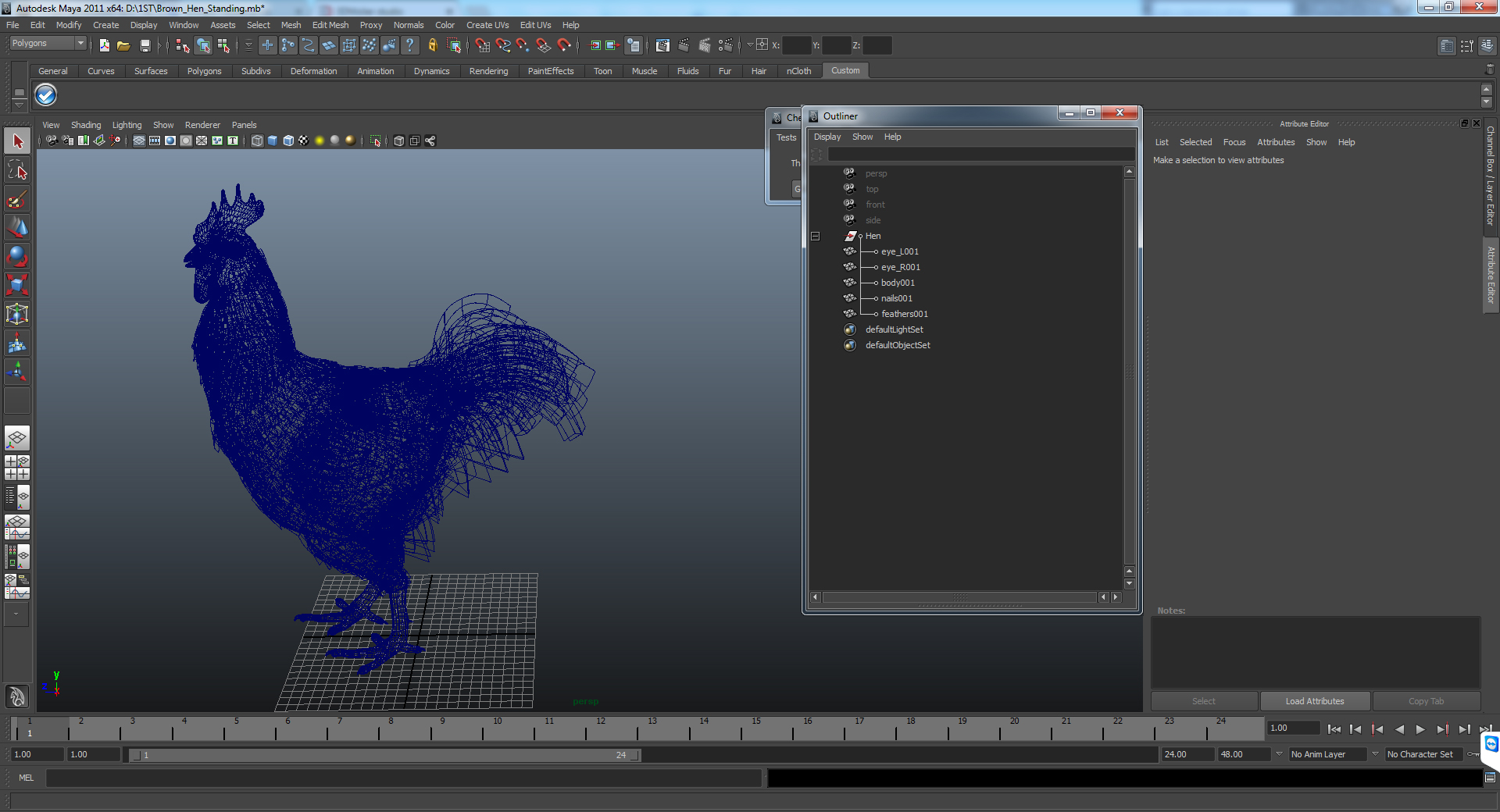The height and width of the screenshot is (812, 1500).
Task: Open the viewport Shading menu
Action: [86, 125]
